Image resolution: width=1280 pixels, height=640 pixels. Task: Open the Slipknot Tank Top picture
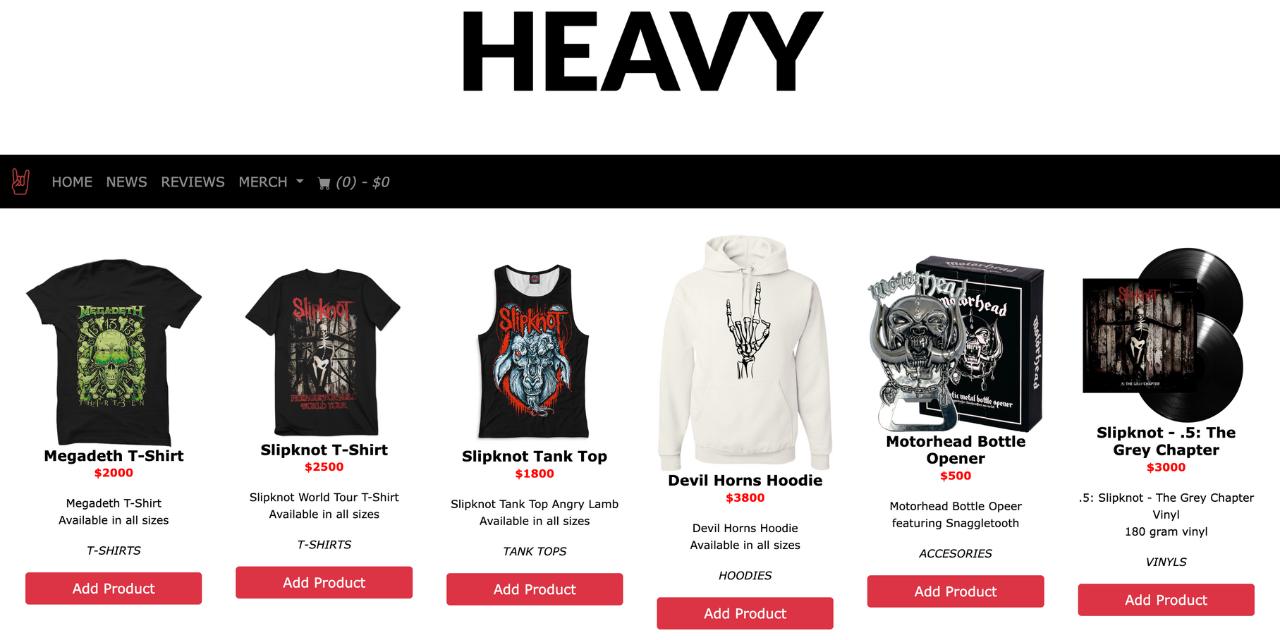point(535,352)
